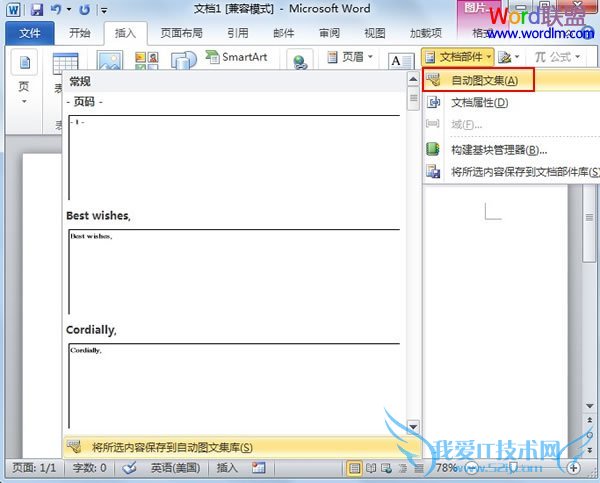The image size is (600, 483).
Task: Click the document vertical scrollbar thumb
Action: click(590, 224)
